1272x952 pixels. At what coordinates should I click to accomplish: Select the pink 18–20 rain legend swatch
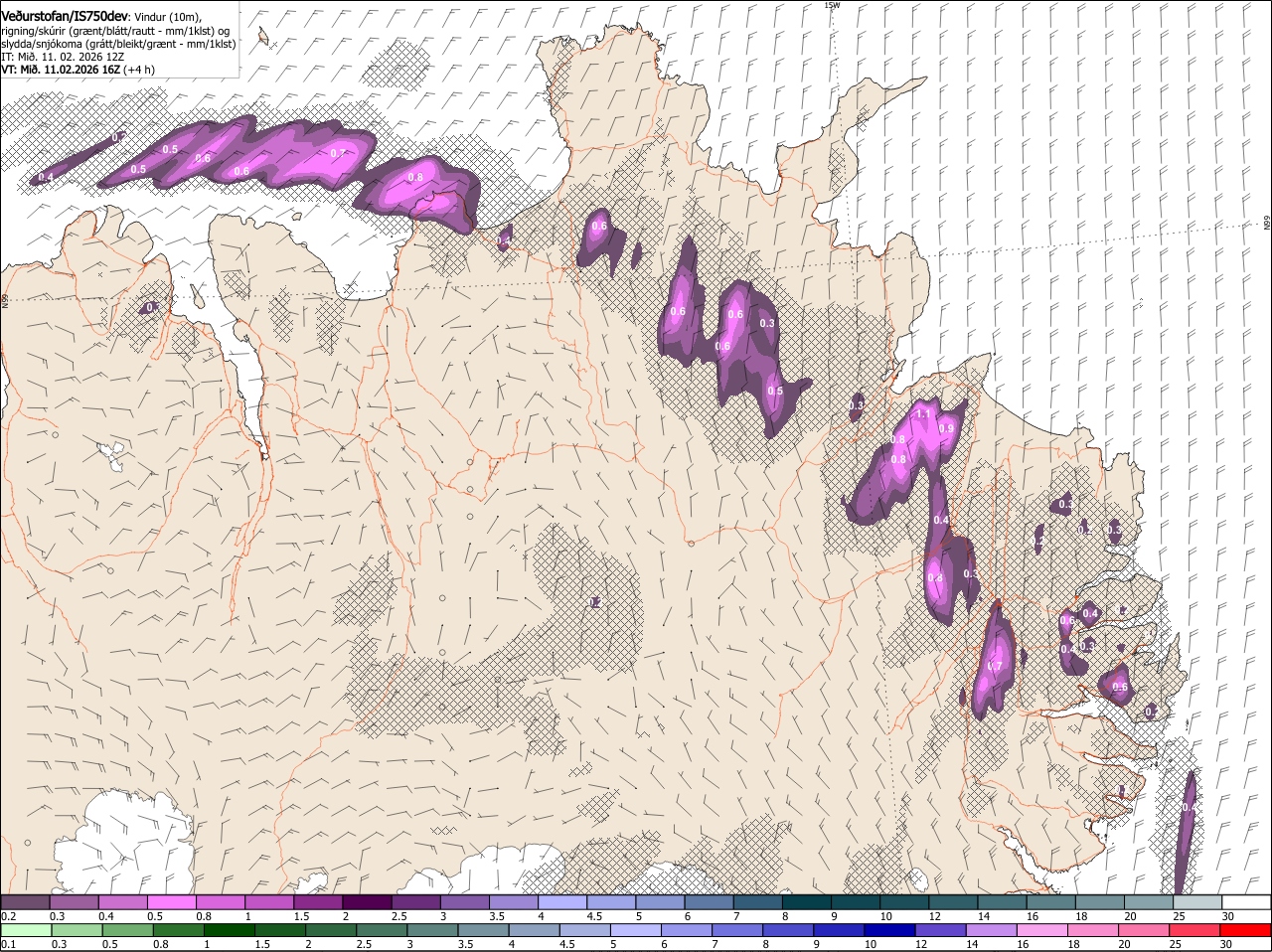tap(1094, 930)
